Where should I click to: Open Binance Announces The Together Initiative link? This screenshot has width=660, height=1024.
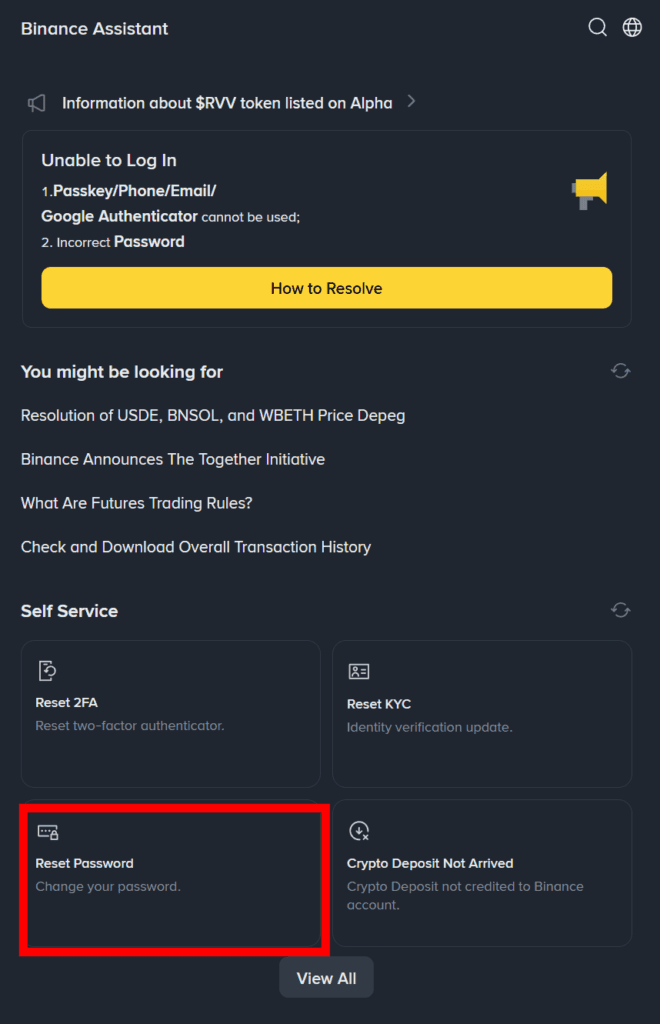click(x=173, y=459)
